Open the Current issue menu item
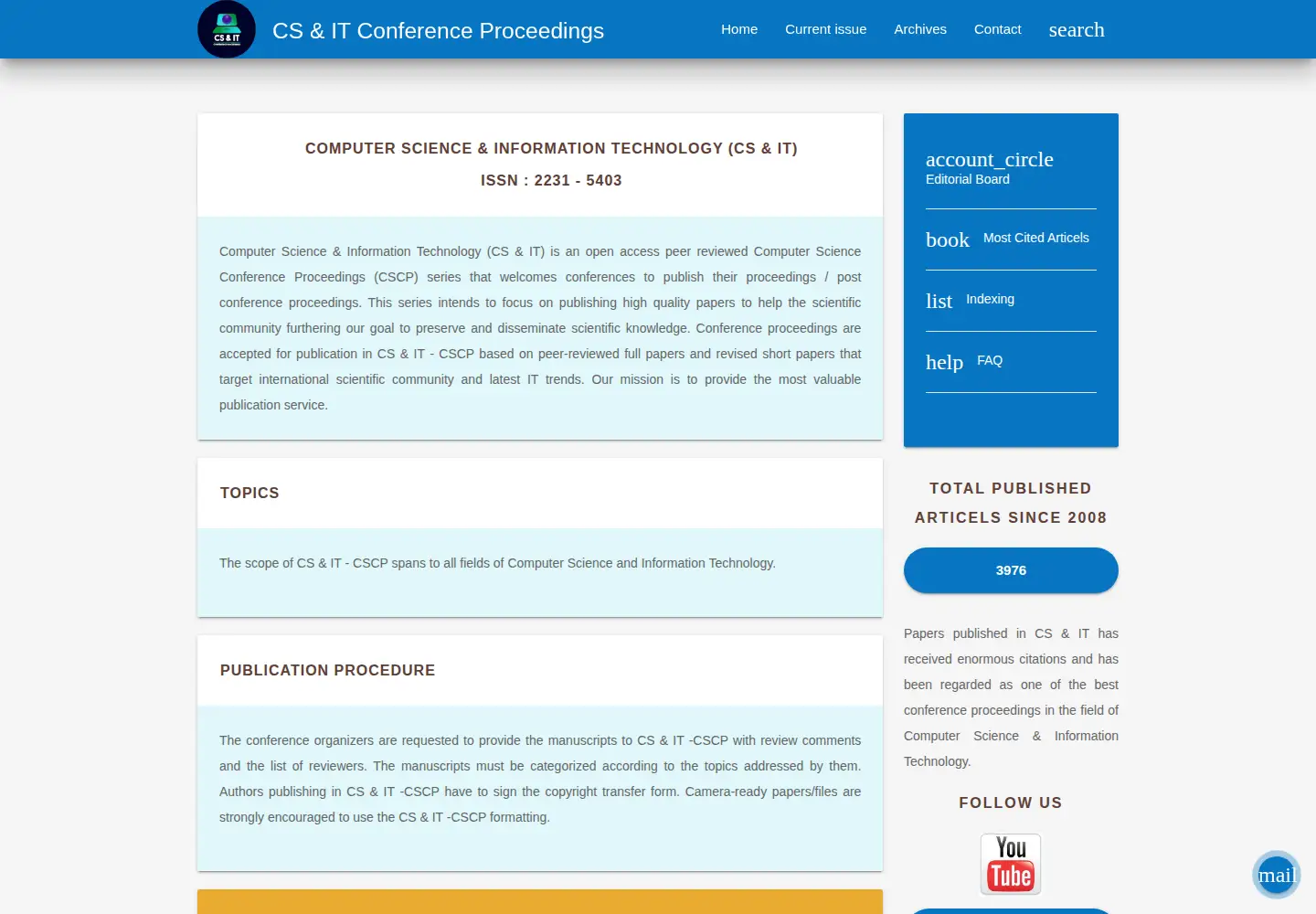This screenshot has width=1316, height=914. tap(826, 29)
